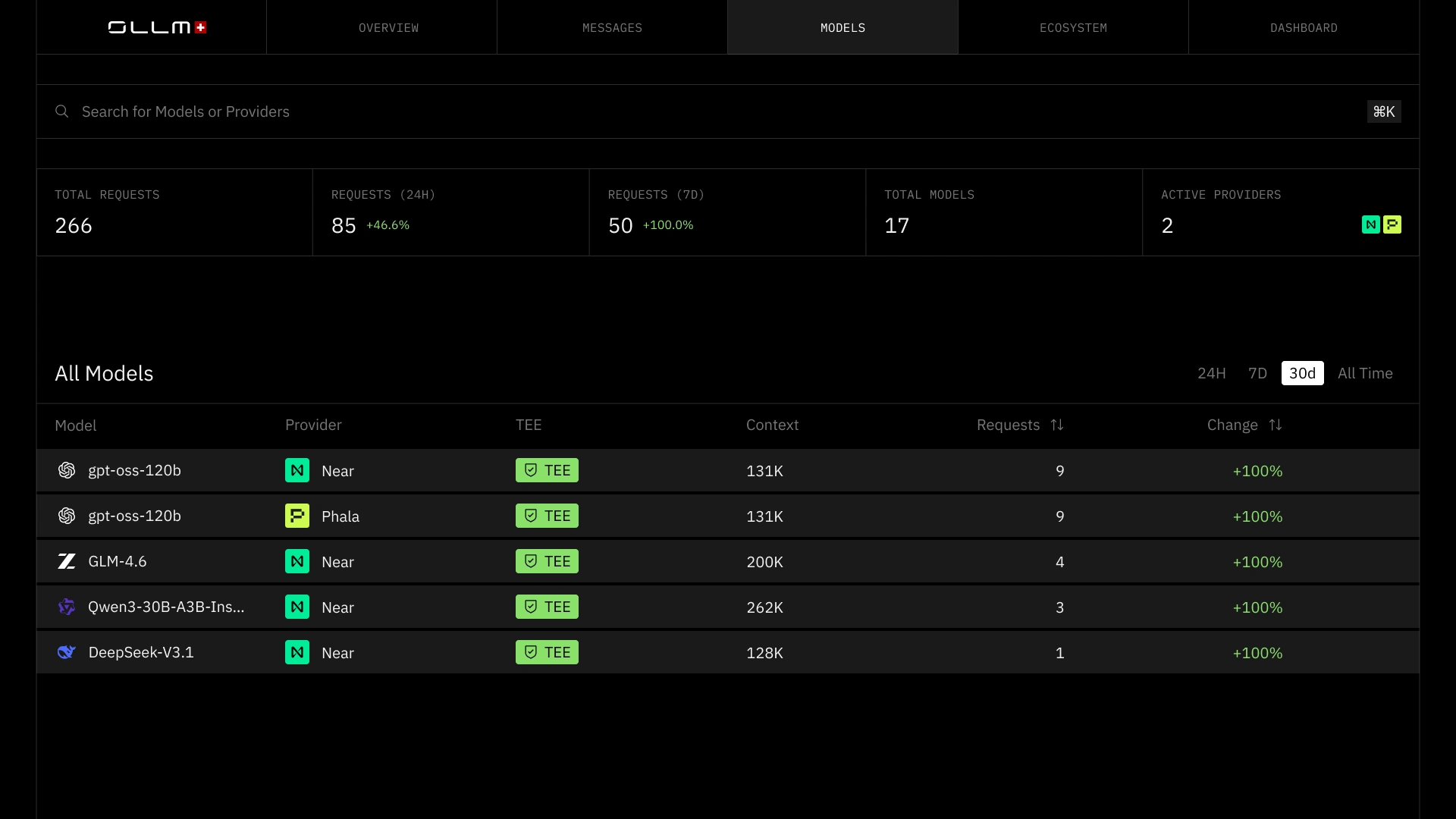Image resolution: width=1456 pixels, height=819 pixels.
Task: Focus the Search for Models or Providers field
Action: click(682, 111)
